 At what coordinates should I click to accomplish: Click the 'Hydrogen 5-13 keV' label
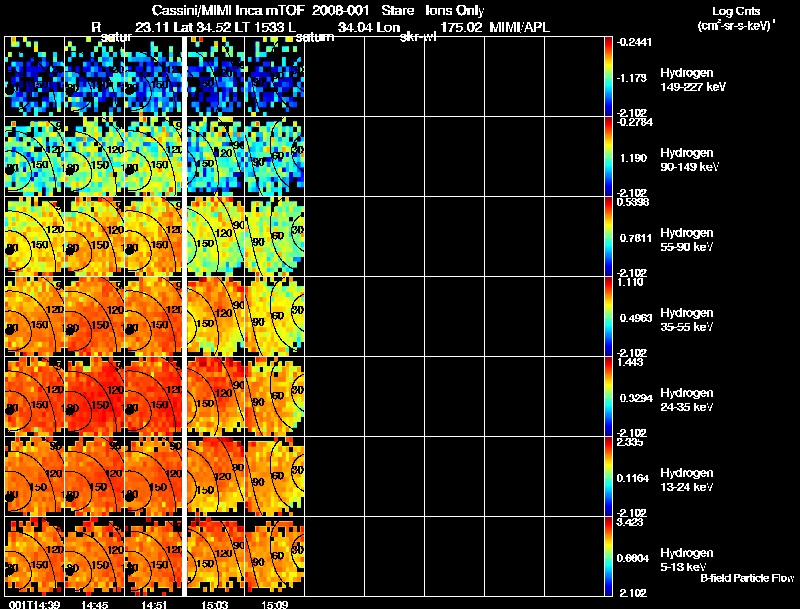tap(687, 560)
